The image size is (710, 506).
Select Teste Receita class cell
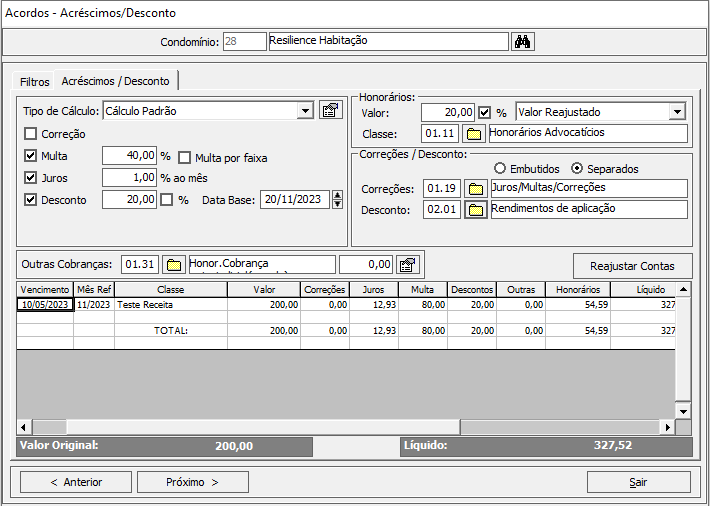click(x=171, y=305)
